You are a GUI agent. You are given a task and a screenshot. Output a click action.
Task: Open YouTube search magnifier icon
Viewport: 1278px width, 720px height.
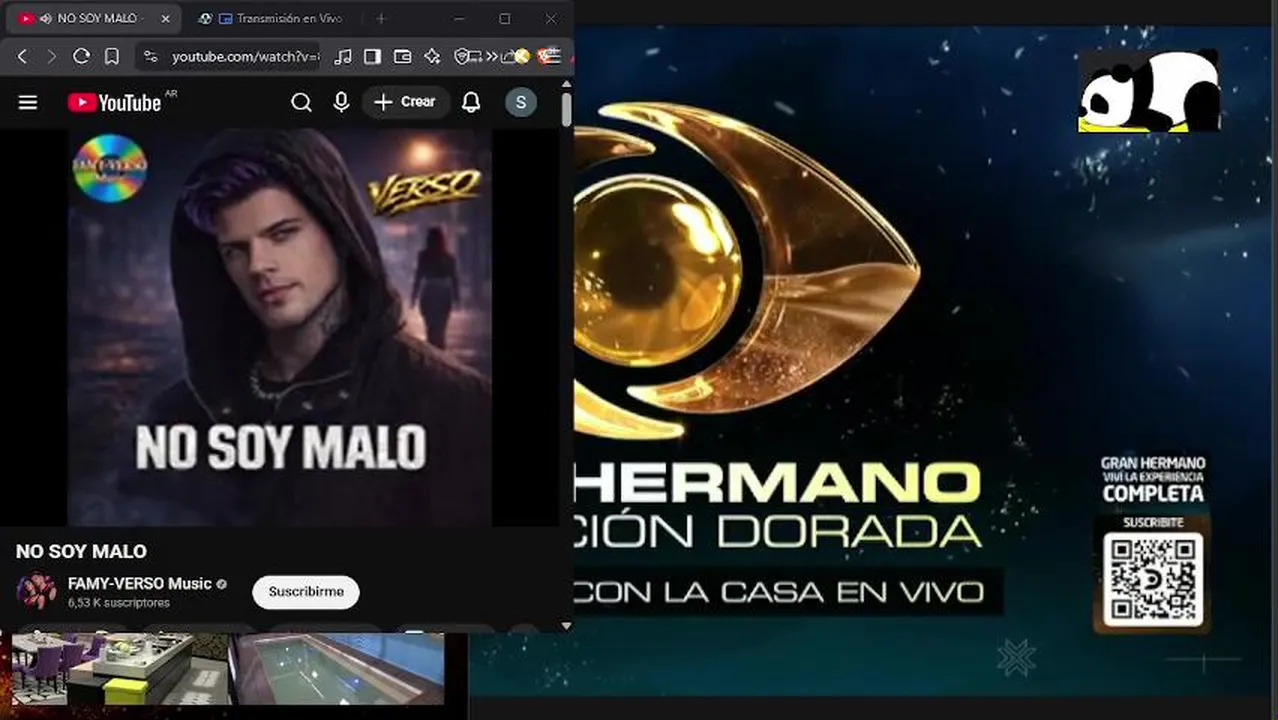[301, 102]
